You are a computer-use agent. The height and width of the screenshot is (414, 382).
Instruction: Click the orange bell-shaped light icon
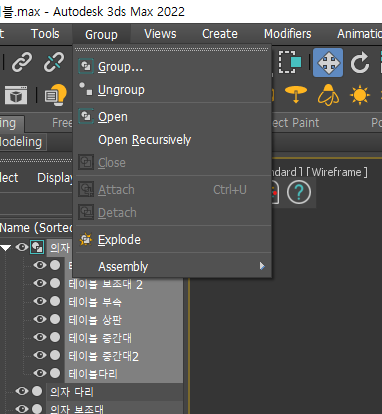tap(328, 95)
